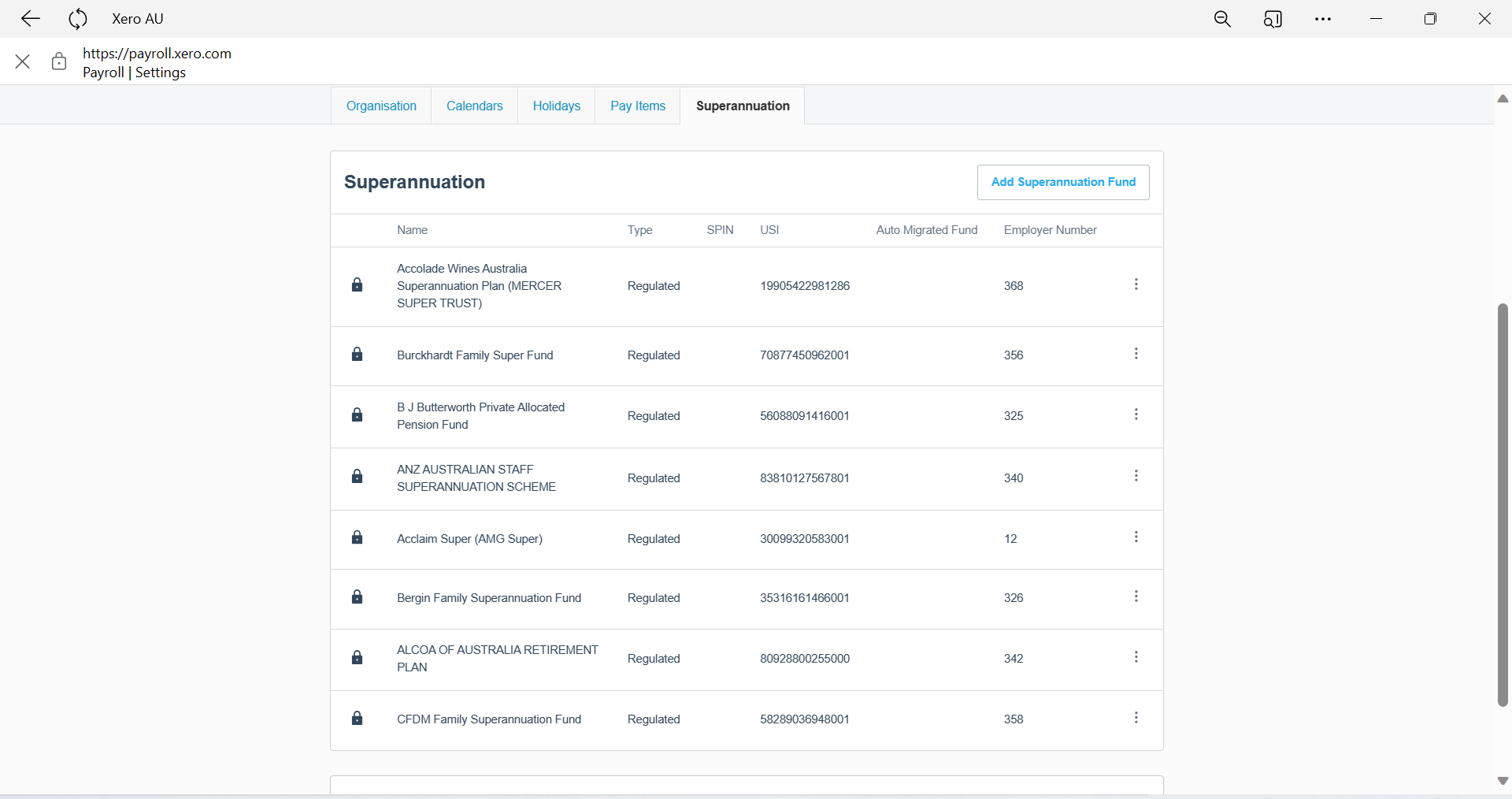1512x799 pixels.
Task: Click lock icon for ALCOA retirement plan
Action: pos(357,657)
